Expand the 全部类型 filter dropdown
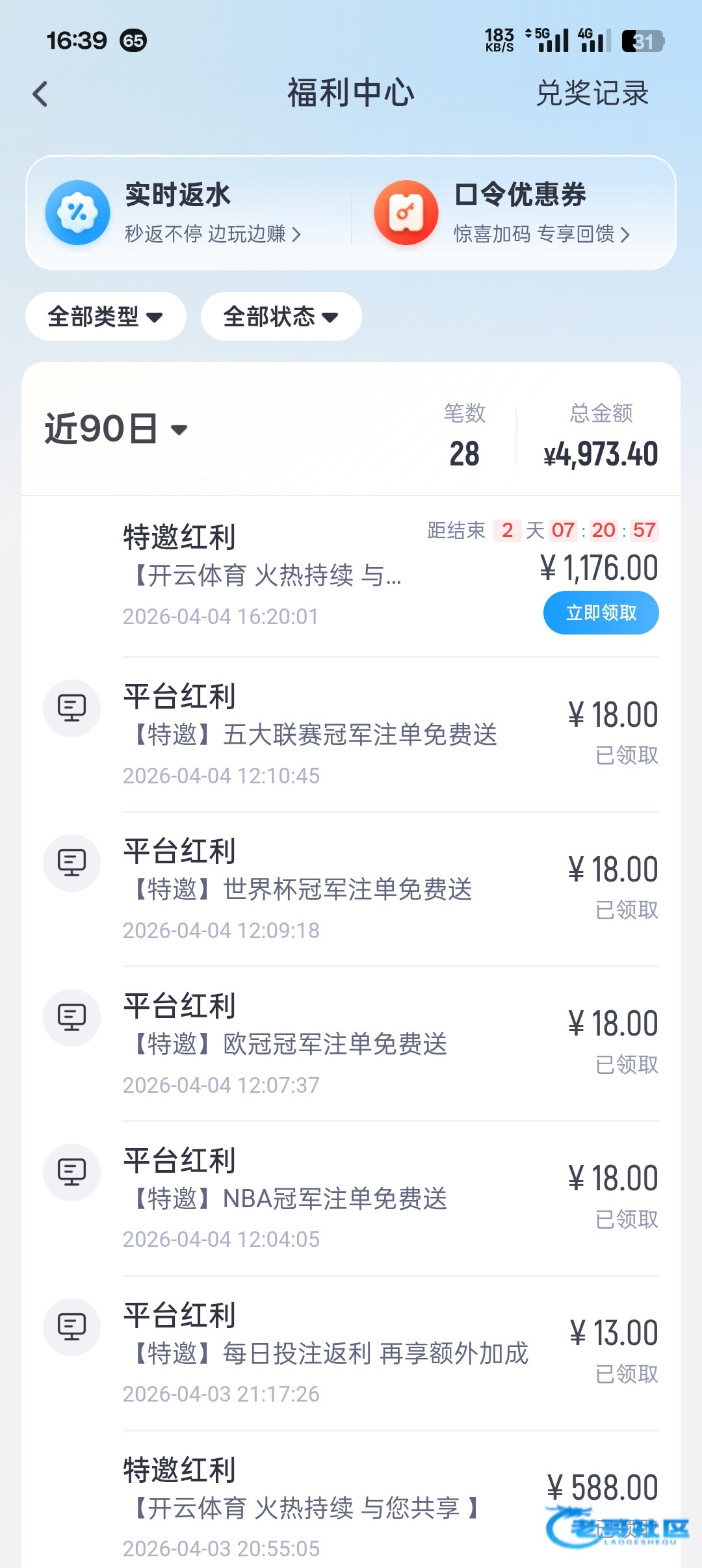The height and width of the screenshot is (1568, 702). coord(105,317)
